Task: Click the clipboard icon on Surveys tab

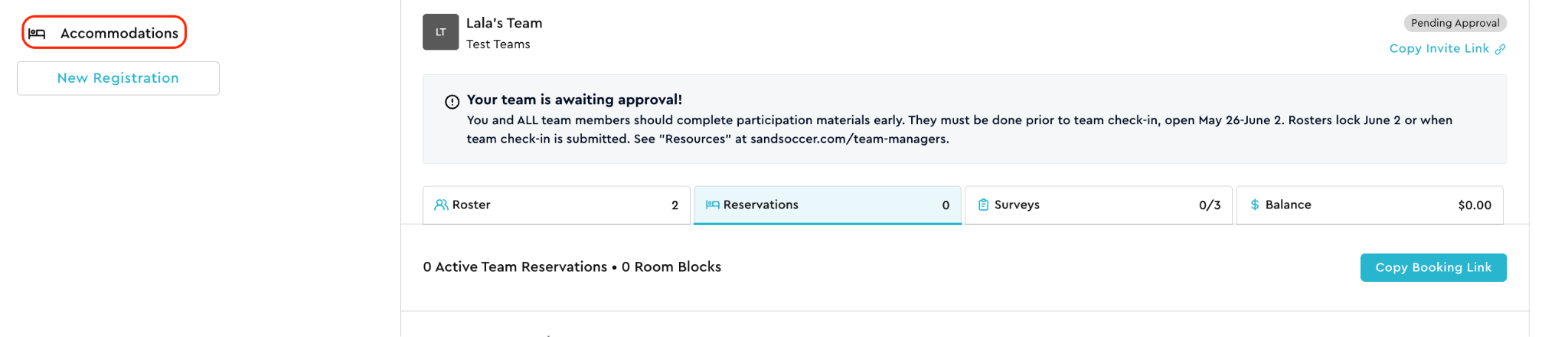Action: click(x=983, y=204)
